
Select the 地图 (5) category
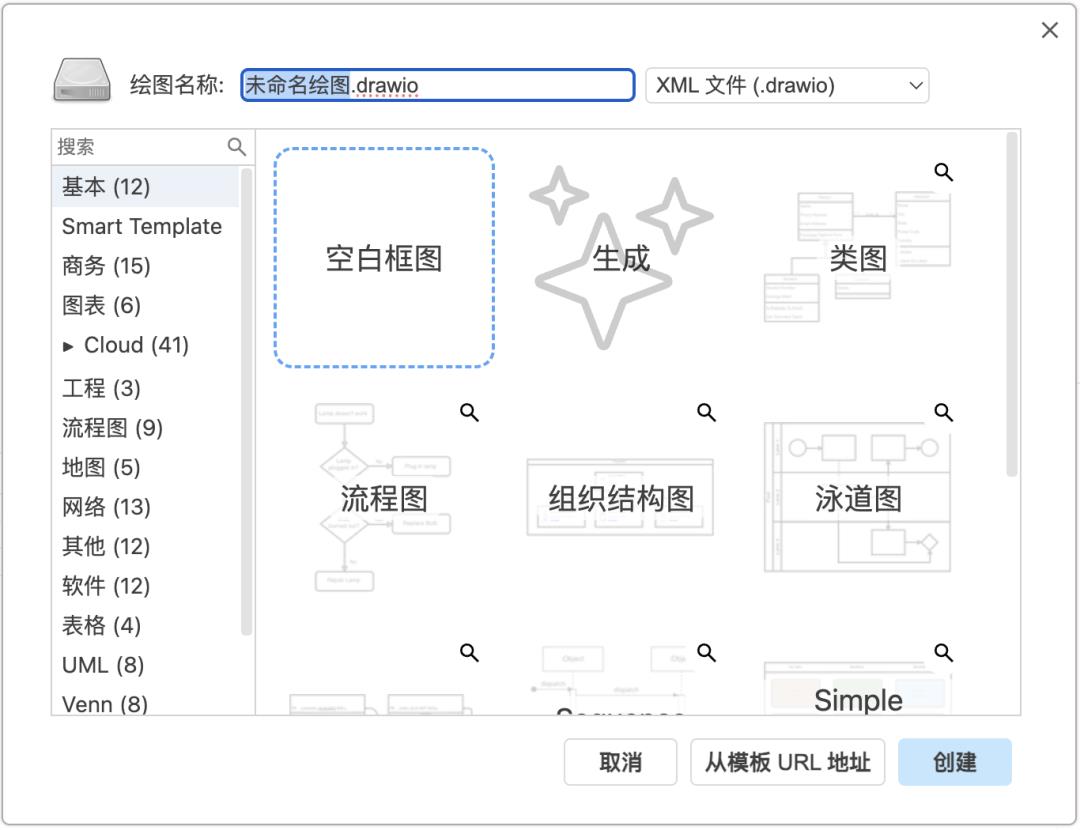[x=145, y=468]
